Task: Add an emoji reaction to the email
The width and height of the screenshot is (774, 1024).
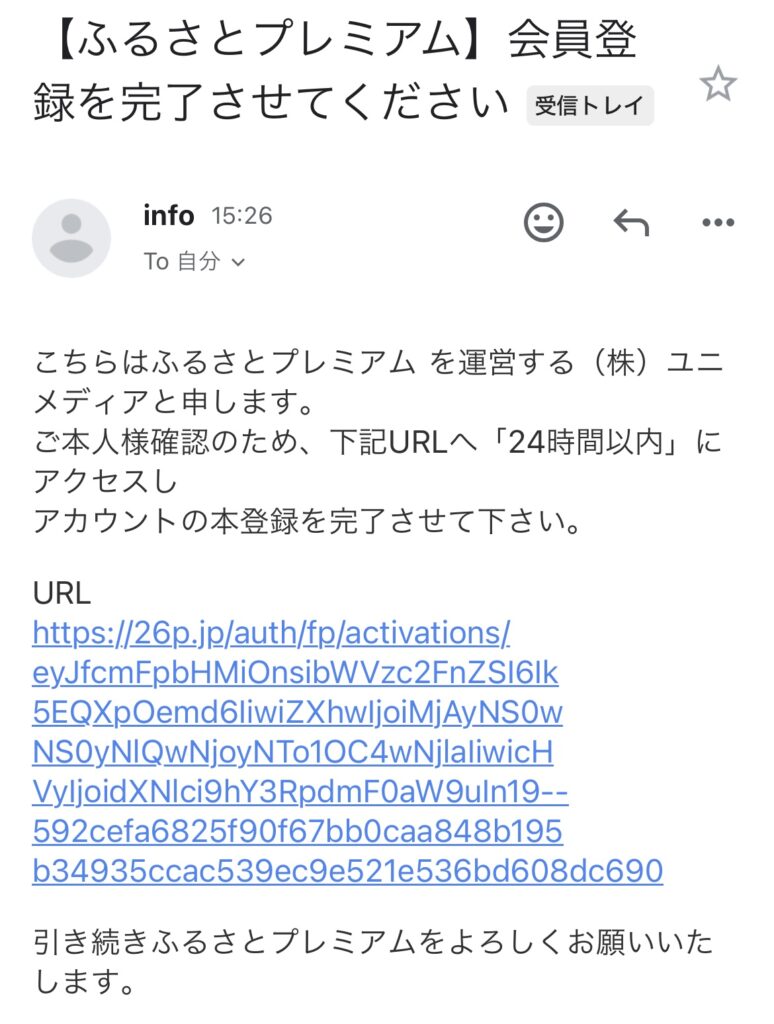Action: click(x=543, y=223)
